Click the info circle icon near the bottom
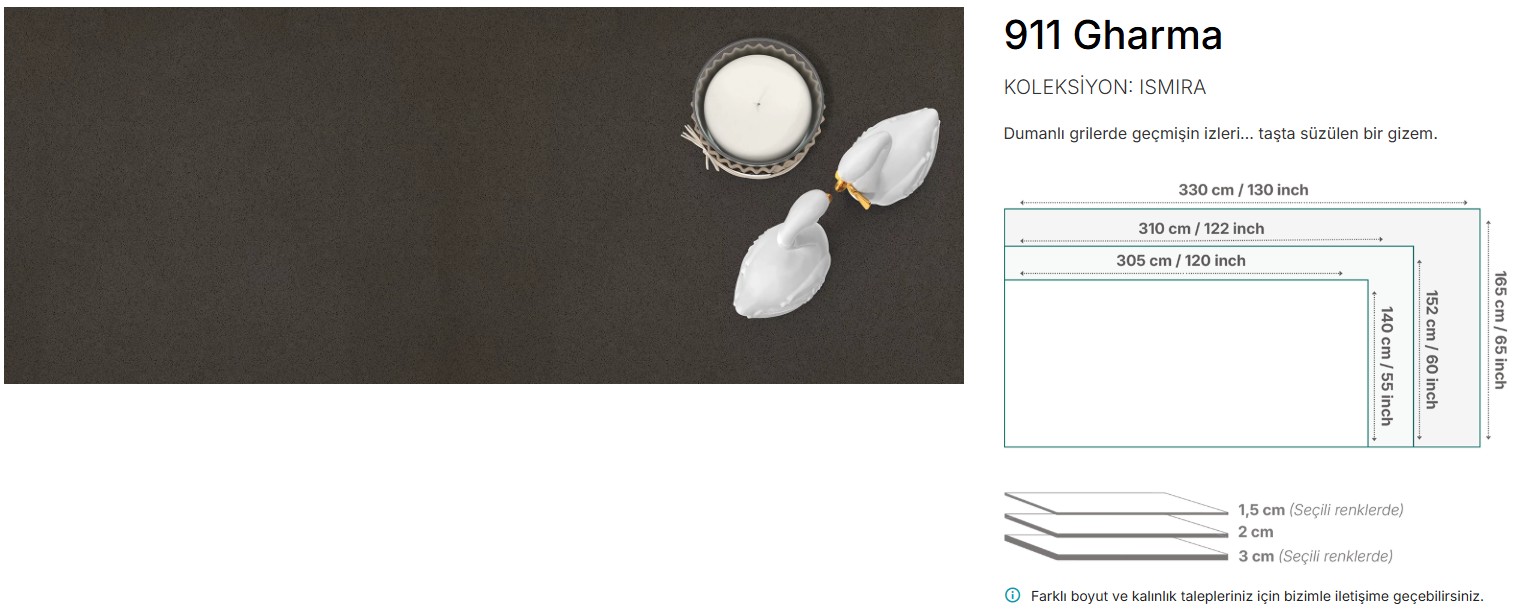1514x609 pixels. (x=1012, y=595)
